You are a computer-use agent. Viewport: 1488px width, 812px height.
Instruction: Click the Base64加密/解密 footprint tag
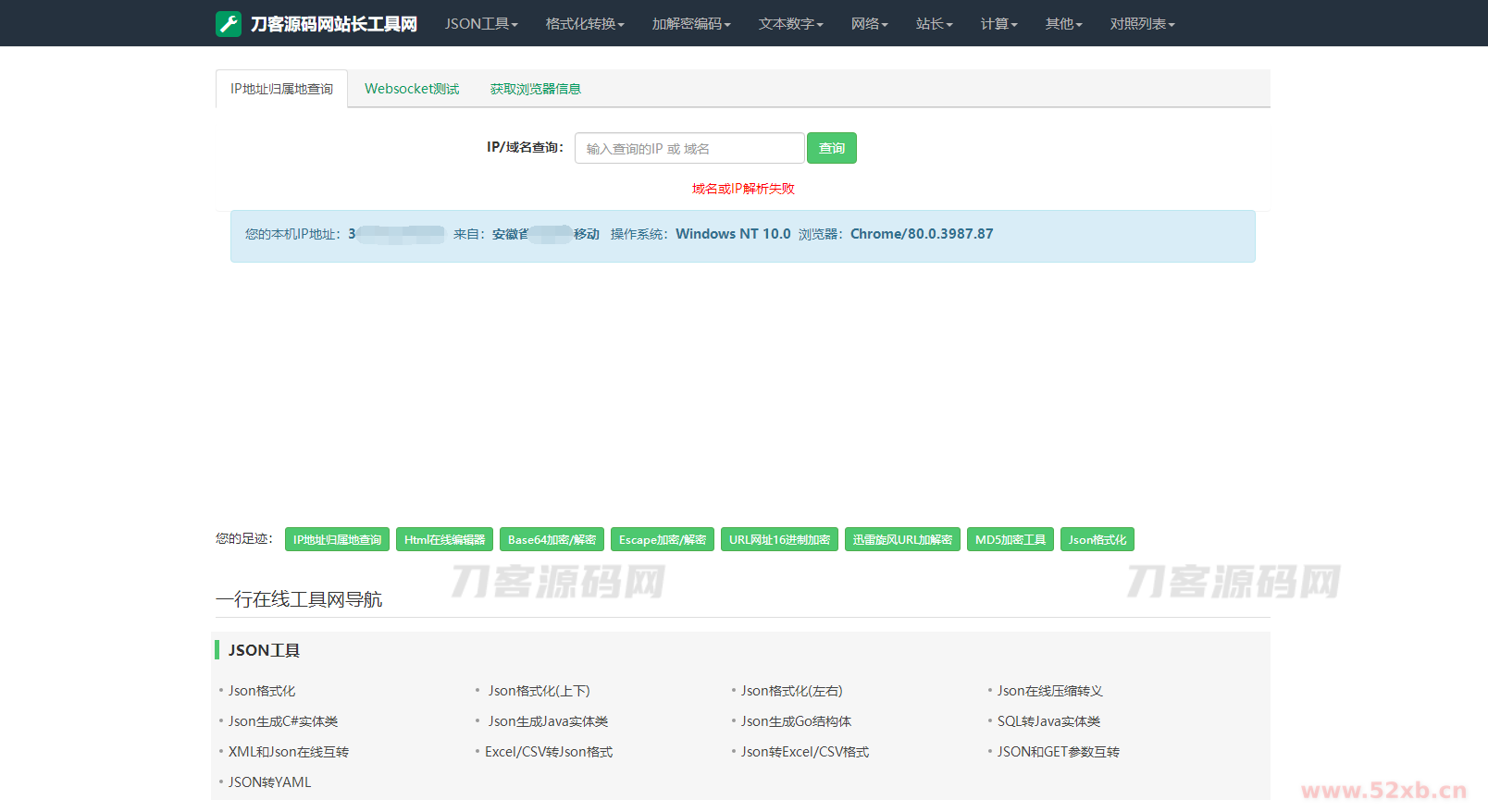pyautogui.click(x=552, y=539)
